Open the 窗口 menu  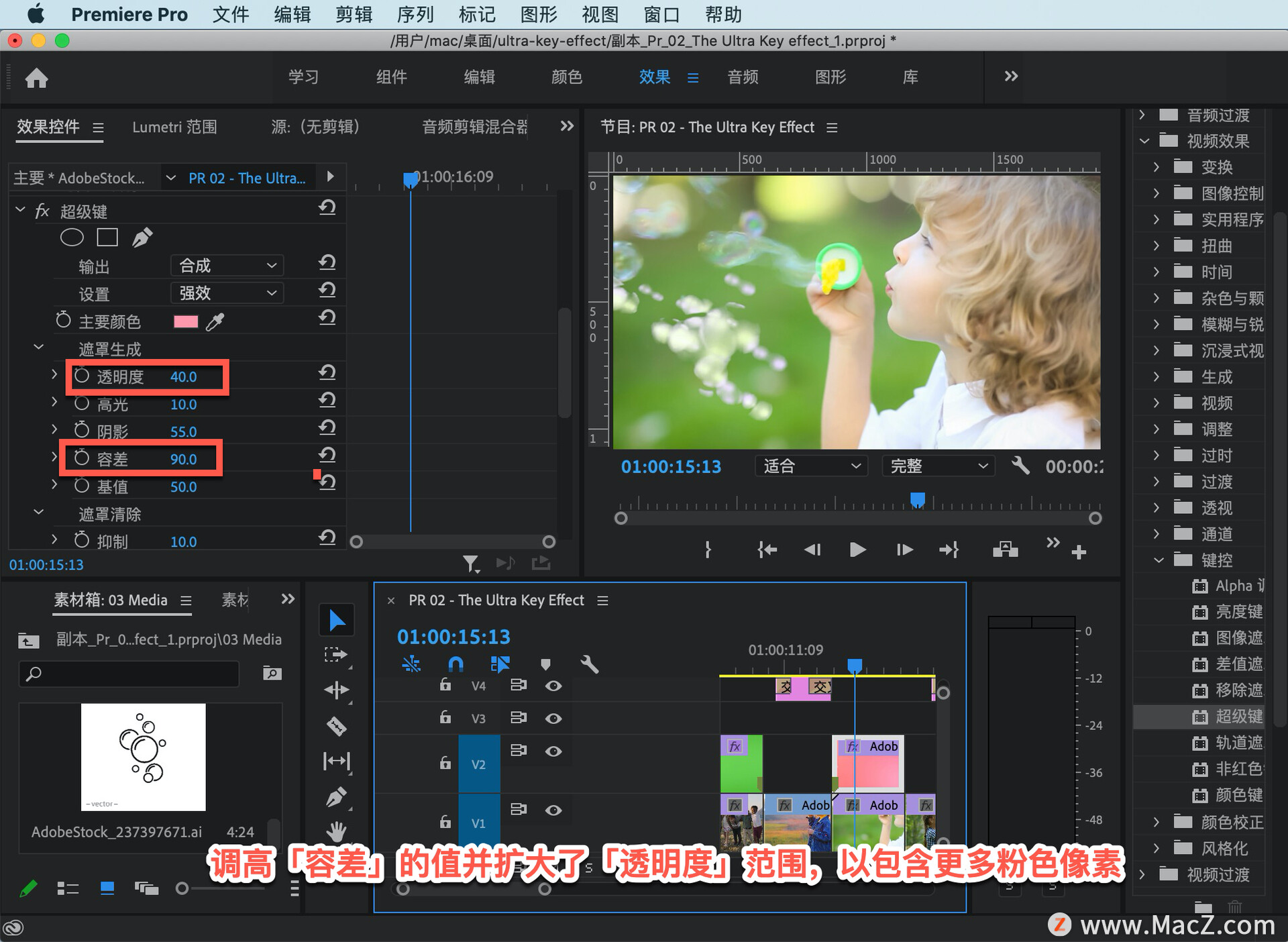click(661, 14)
